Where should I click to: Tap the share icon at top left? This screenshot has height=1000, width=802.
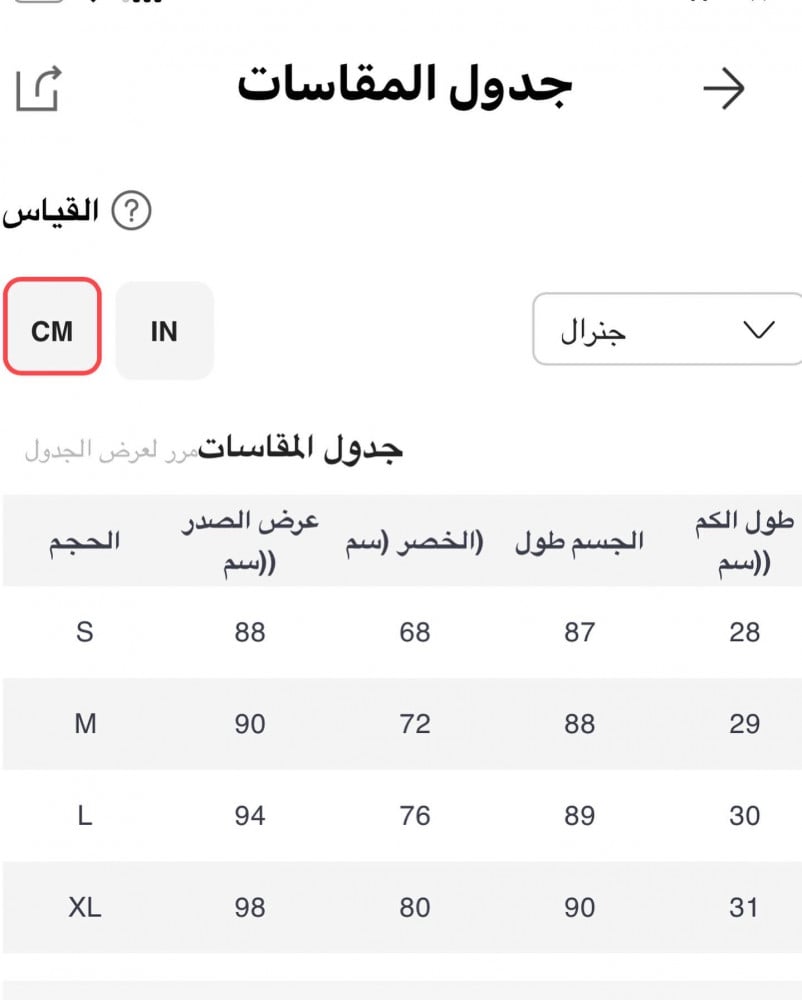pyautogui.click(x=38, y=88)
